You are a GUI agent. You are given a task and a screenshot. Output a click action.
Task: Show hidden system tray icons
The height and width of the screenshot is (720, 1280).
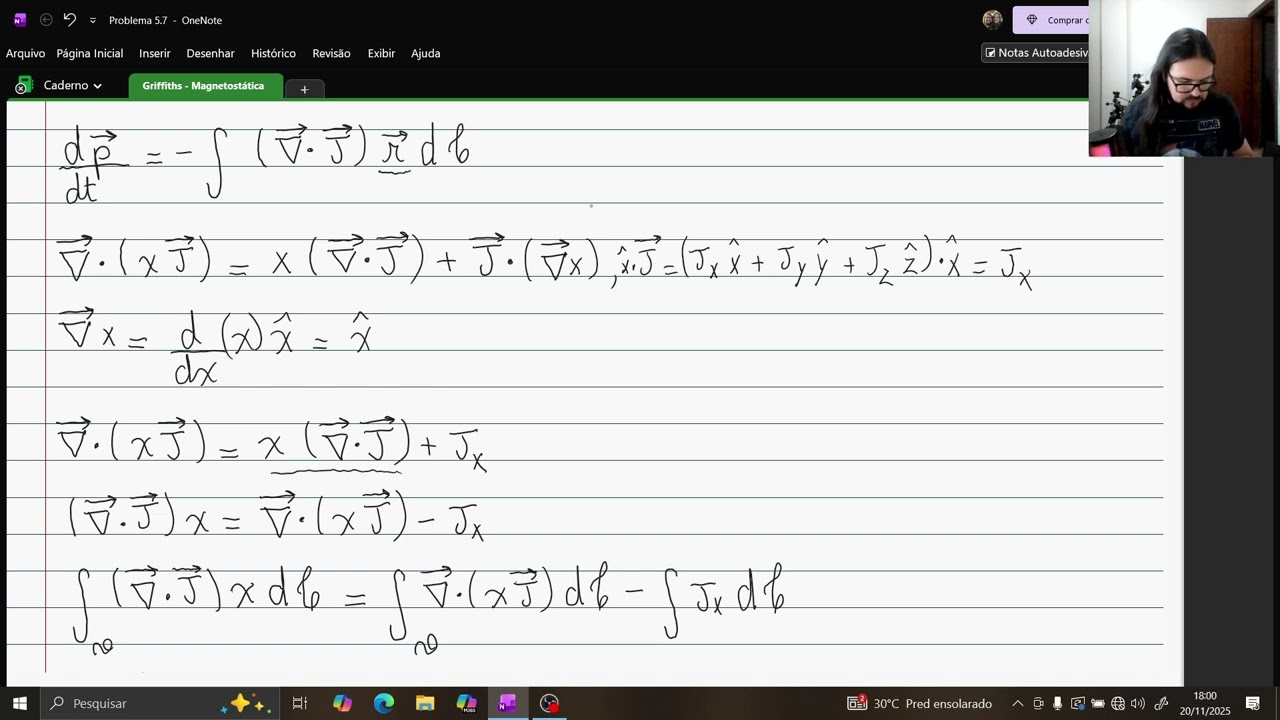coord(1018,703)
